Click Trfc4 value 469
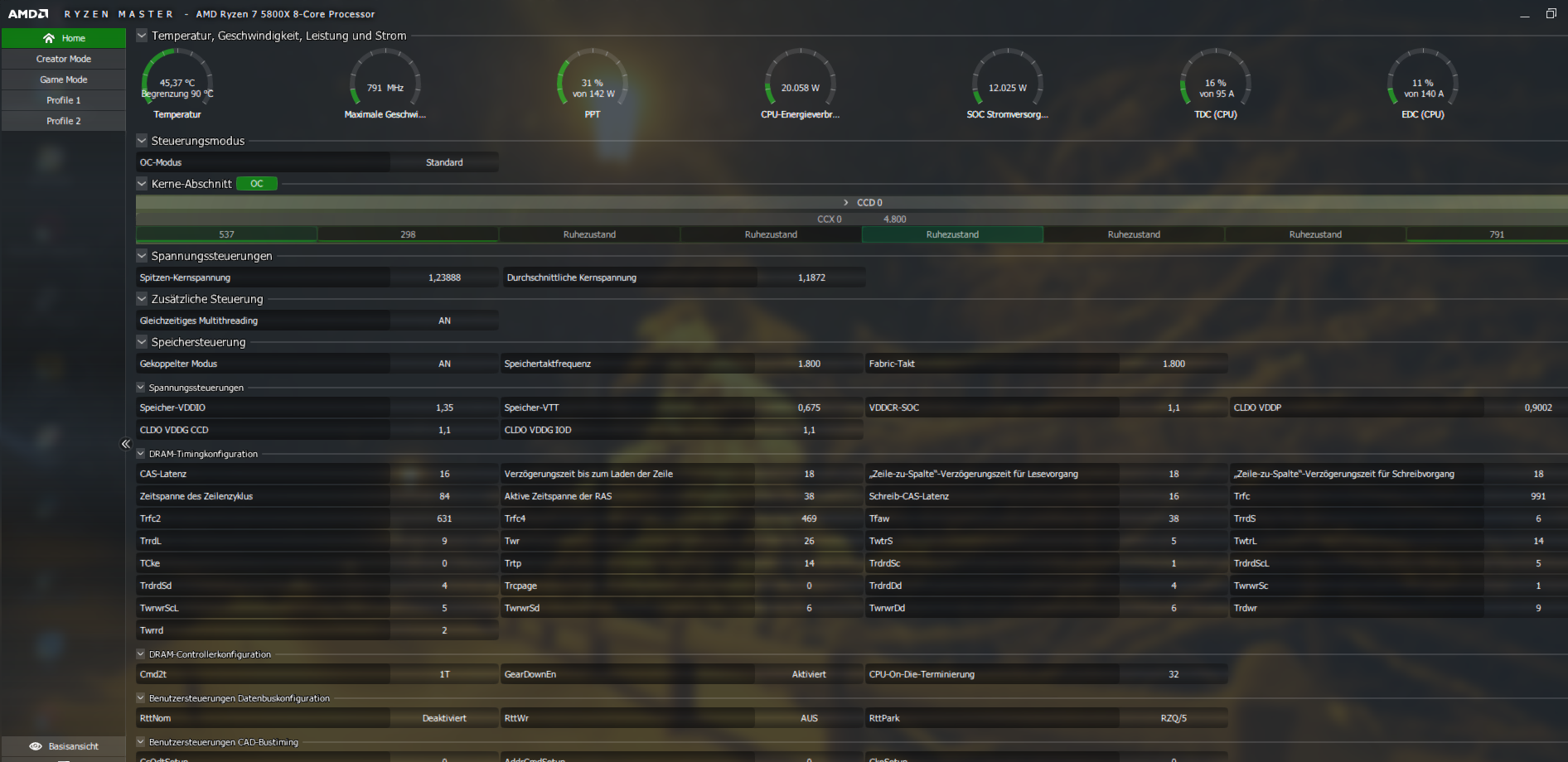The width and height of the screenshot is (1568, 762). [x=809, y=518]
